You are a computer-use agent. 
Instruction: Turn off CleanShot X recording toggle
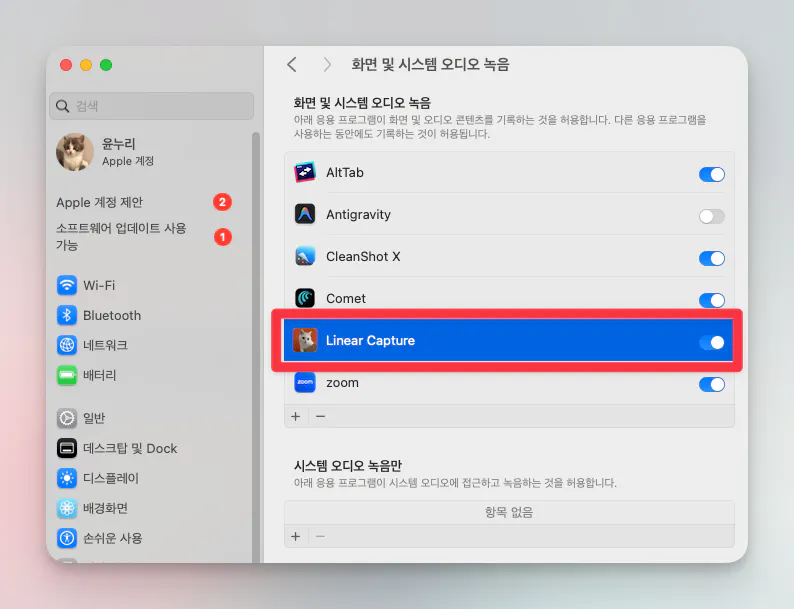[711, 258]
